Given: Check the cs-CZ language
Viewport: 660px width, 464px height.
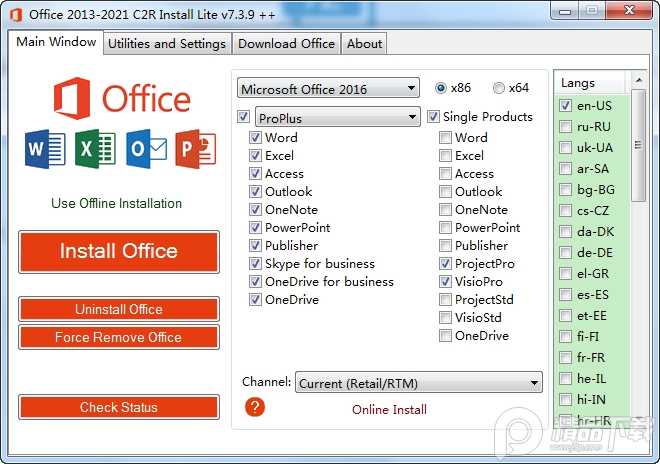Looking at the screenshot, I should coord(565,211).
